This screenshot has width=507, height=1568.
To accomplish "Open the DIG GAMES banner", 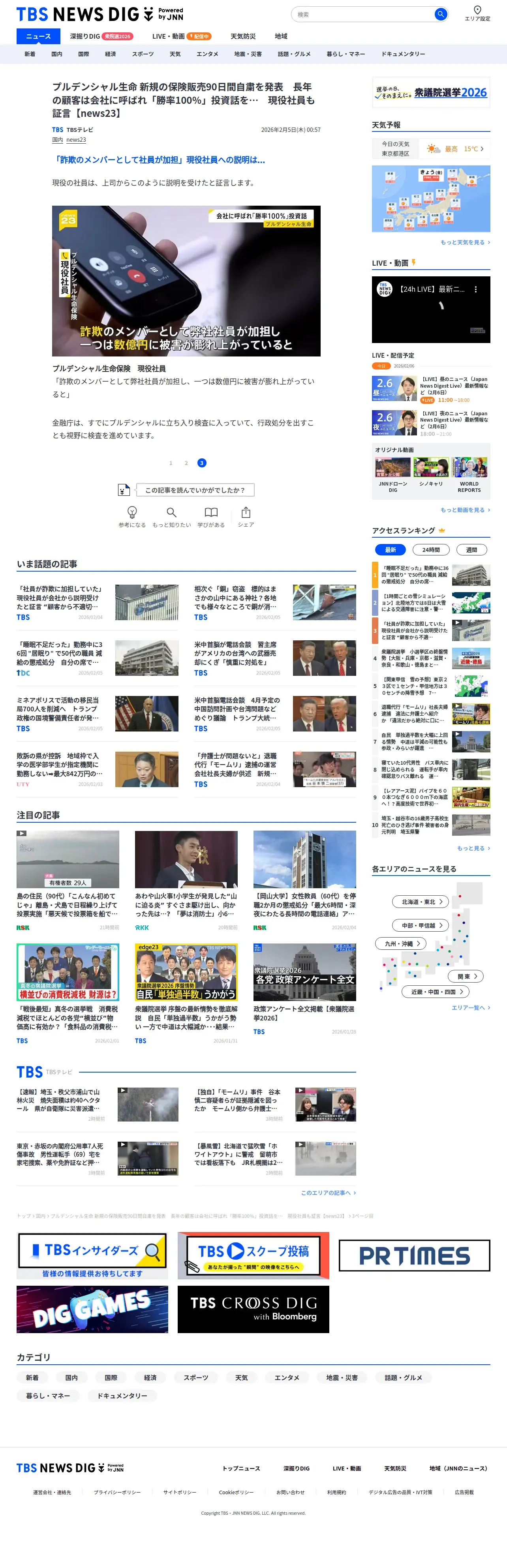I will (x=92, y=1309).
